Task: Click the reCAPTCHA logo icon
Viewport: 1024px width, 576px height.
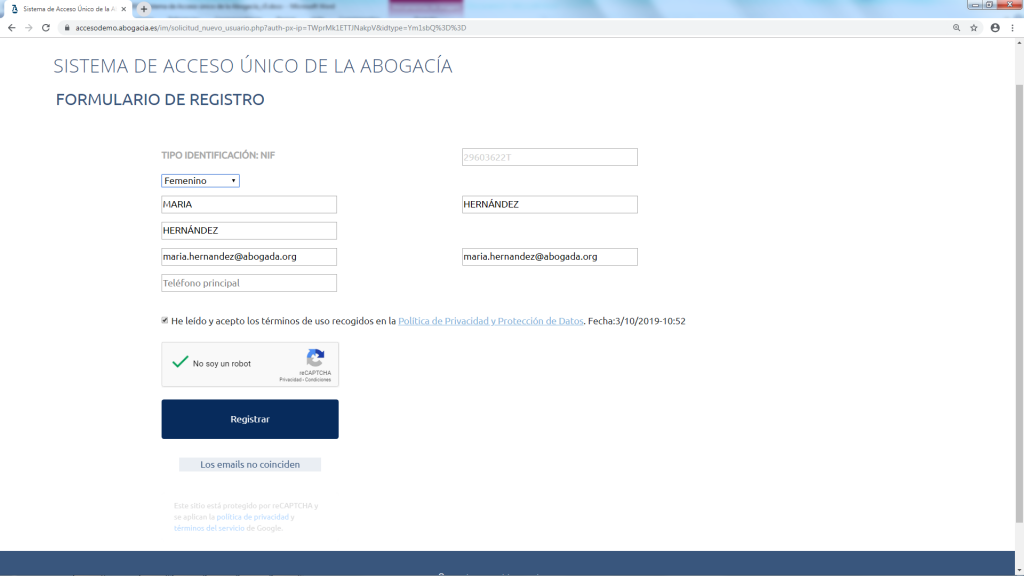Action: pyautogui.click(x=315, y=358)
